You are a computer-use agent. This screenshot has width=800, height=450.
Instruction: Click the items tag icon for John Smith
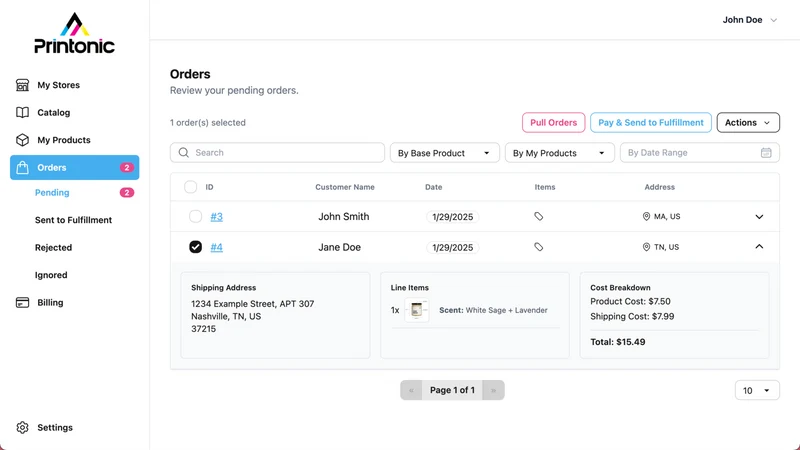pos(538,216)
